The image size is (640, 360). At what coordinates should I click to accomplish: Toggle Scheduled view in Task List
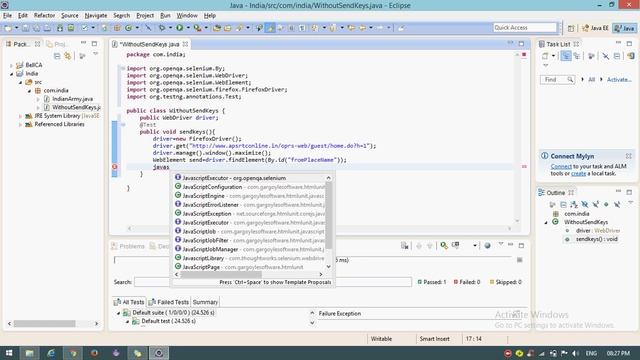pos(577,56)
